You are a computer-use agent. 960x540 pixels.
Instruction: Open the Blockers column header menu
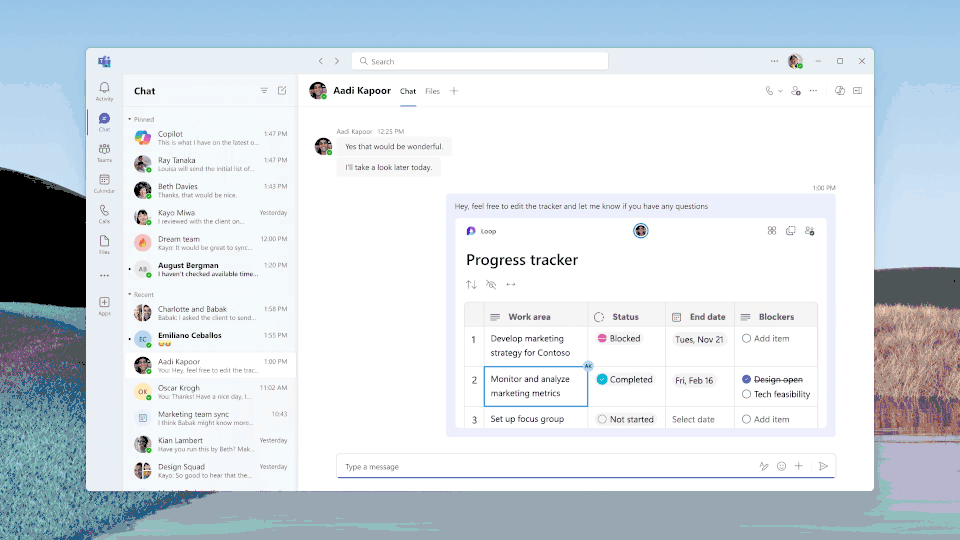click(776, 317)
